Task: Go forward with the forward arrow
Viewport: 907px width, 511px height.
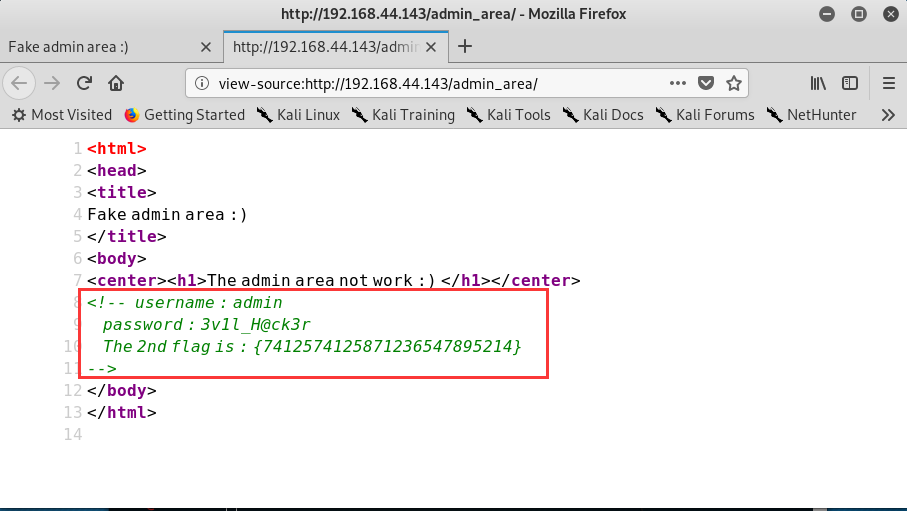Action: pyautogui.click(x=52, y=83)
